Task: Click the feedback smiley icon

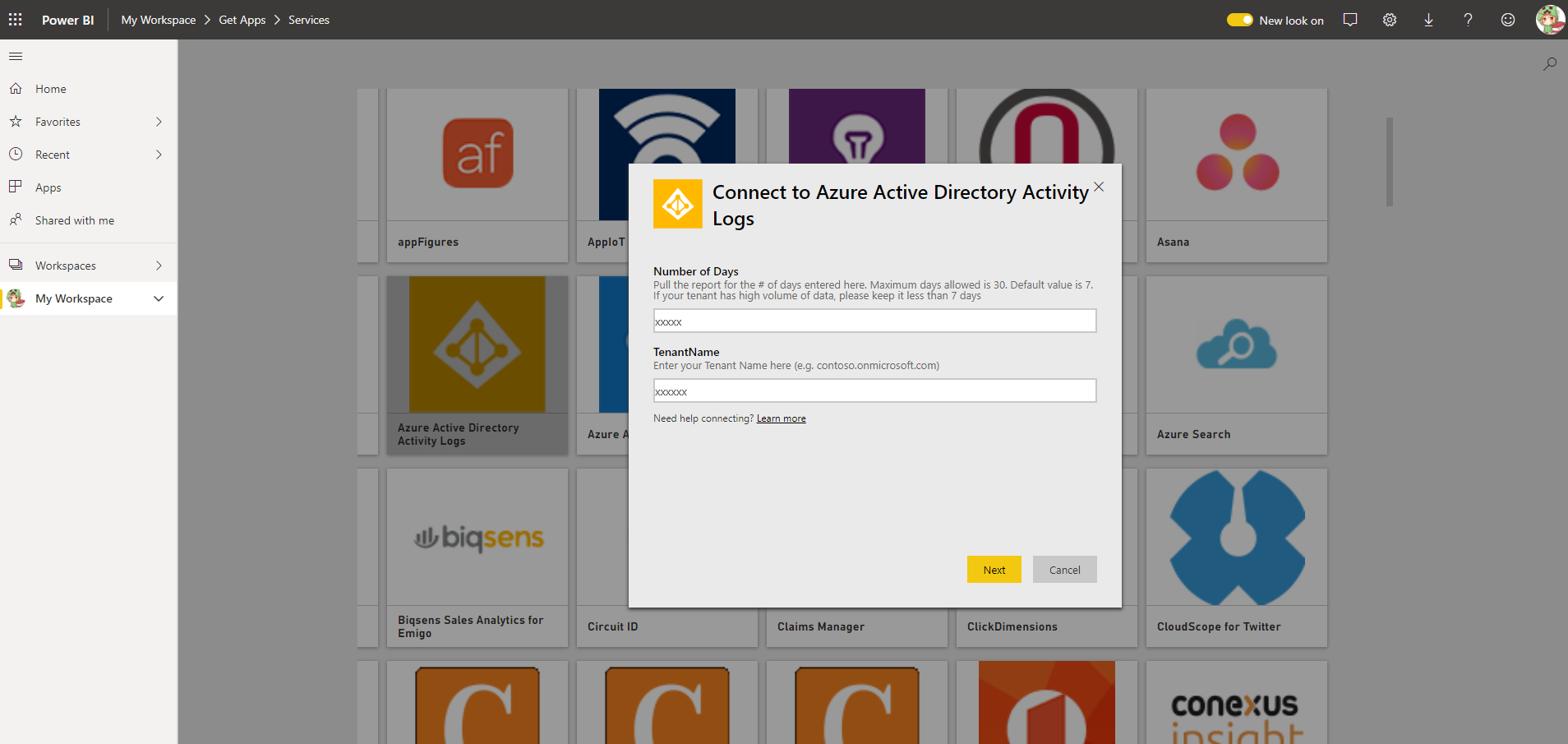Action: point(1508,20)
